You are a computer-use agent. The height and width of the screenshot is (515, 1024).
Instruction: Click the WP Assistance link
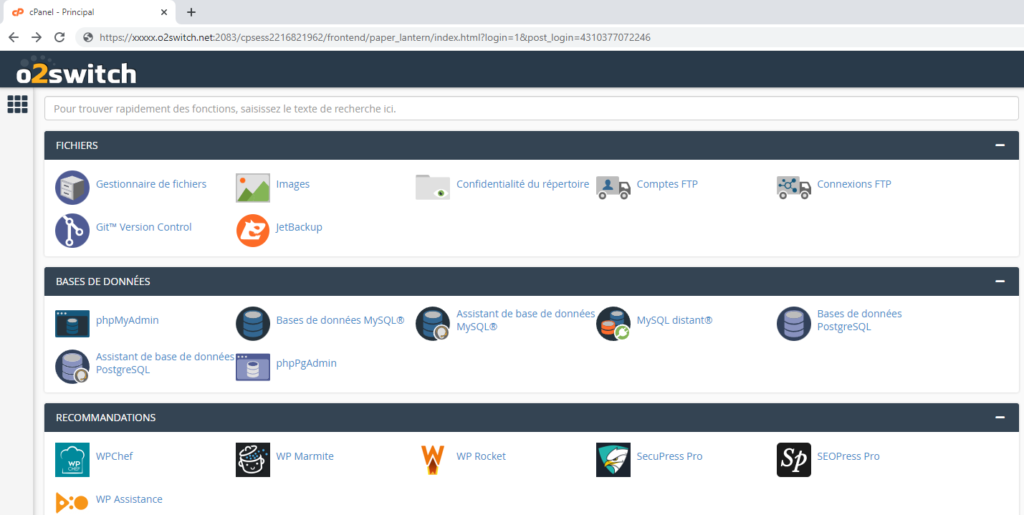[129, 499]
